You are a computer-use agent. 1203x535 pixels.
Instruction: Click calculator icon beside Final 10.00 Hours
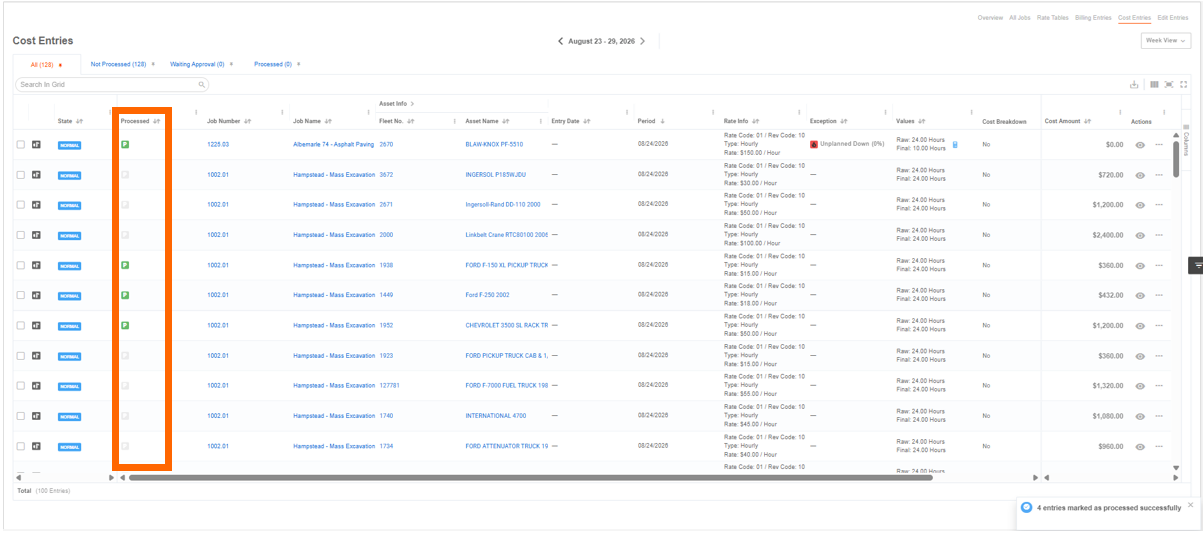coord(955,146)
